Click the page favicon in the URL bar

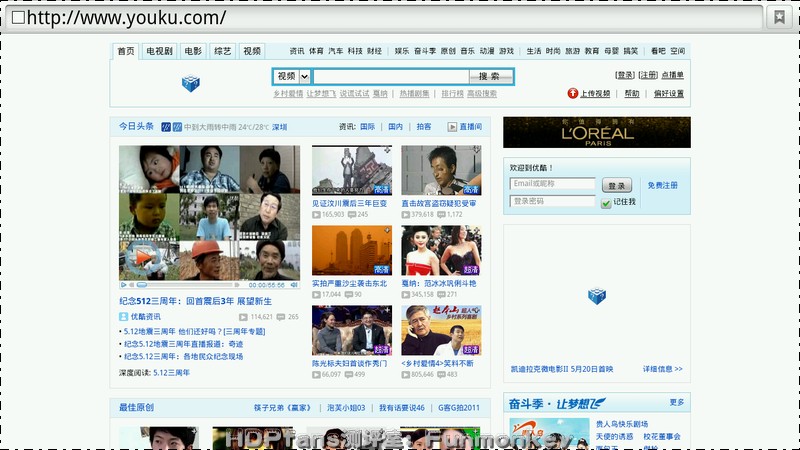tap(18, 17)
